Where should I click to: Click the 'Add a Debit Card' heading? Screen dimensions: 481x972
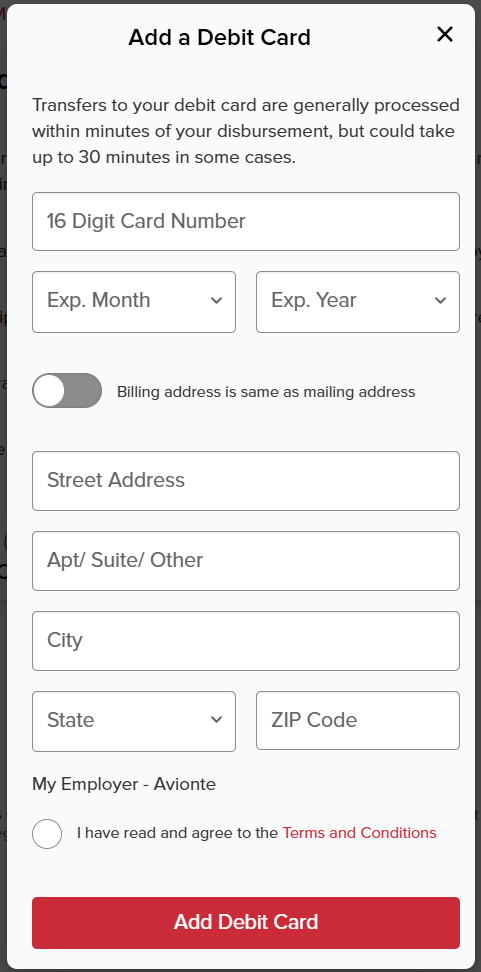click(219, 38)
